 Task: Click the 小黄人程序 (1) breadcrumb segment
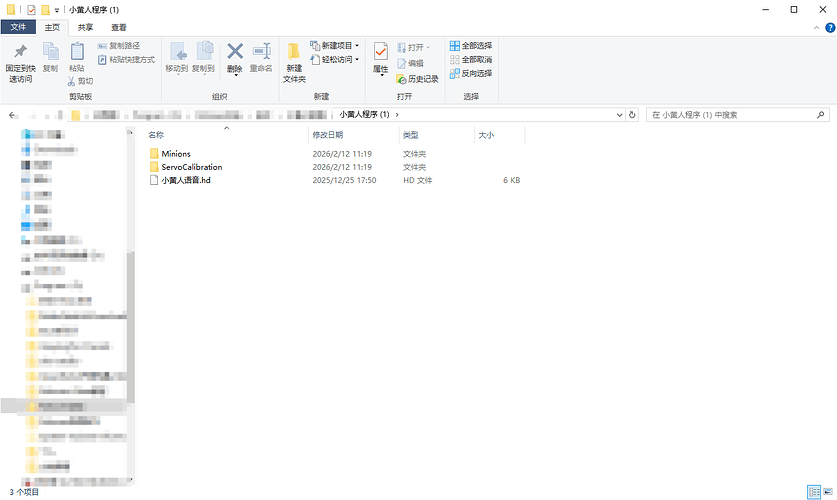pyautogui.click(x=365, y=115)
